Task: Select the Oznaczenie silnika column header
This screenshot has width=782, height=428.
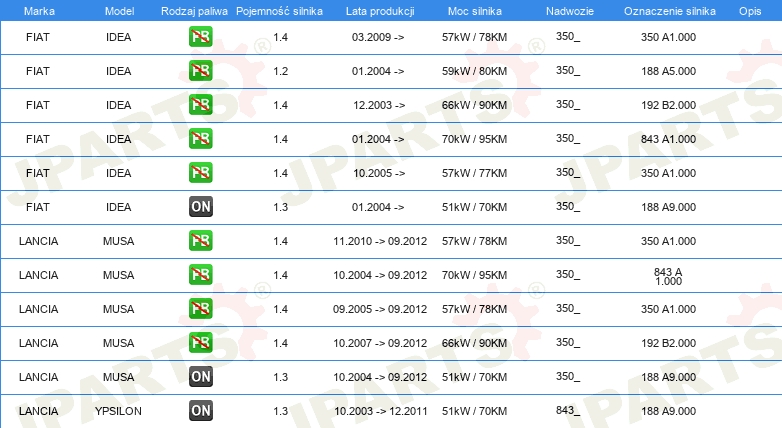Action: pyautogui.click(x=670, y=11)
